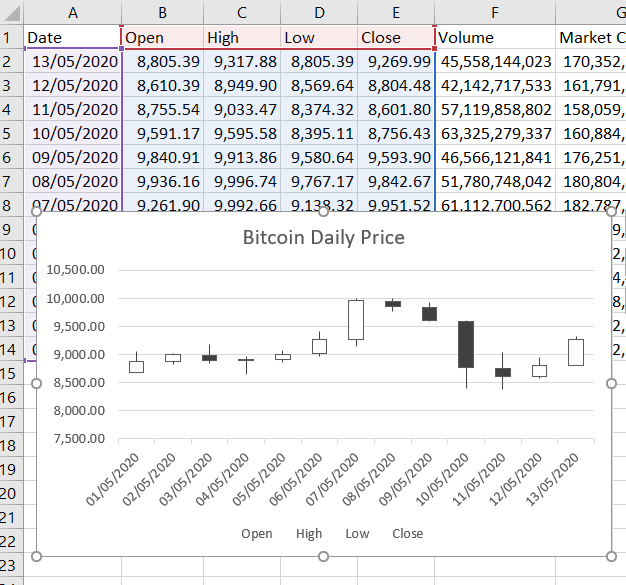The width and height of the screenshot is (626, 585).
Task: Select cell with date 13/05/2020
Action: [73, 61]
